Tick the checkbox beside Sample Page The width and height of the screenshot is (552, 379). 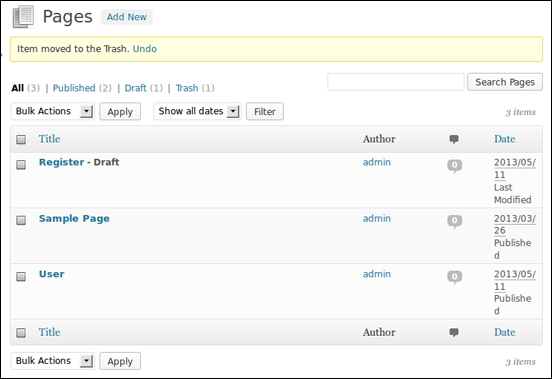point(21,220)
